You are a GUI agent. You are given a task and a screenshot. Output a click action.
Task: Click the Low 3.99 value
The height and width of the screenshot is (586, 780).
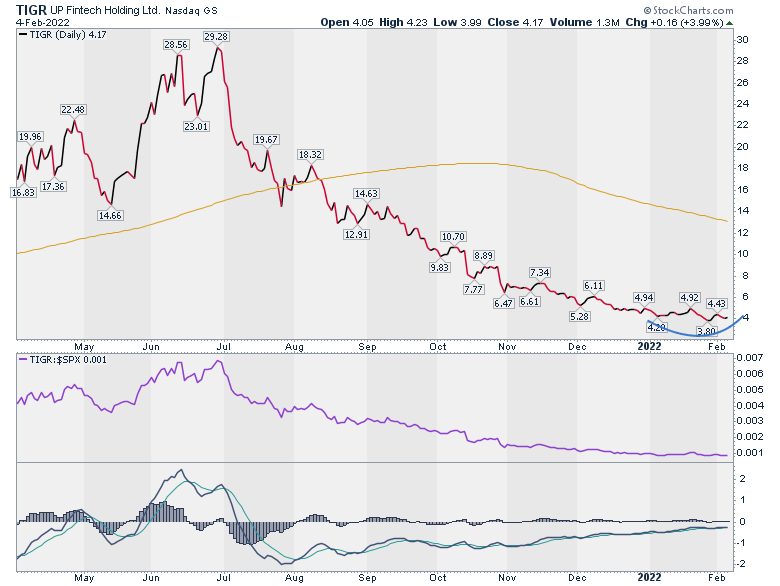click(x=457, y=22)
